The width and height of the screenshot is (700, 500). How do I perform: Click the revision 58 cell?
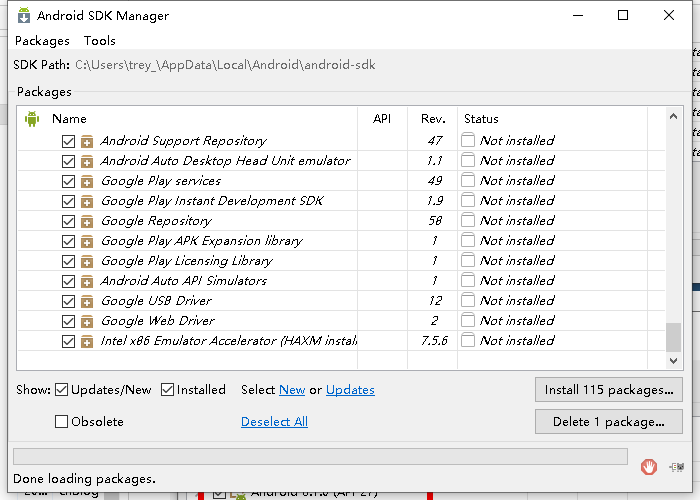click(x=435, y=221)
